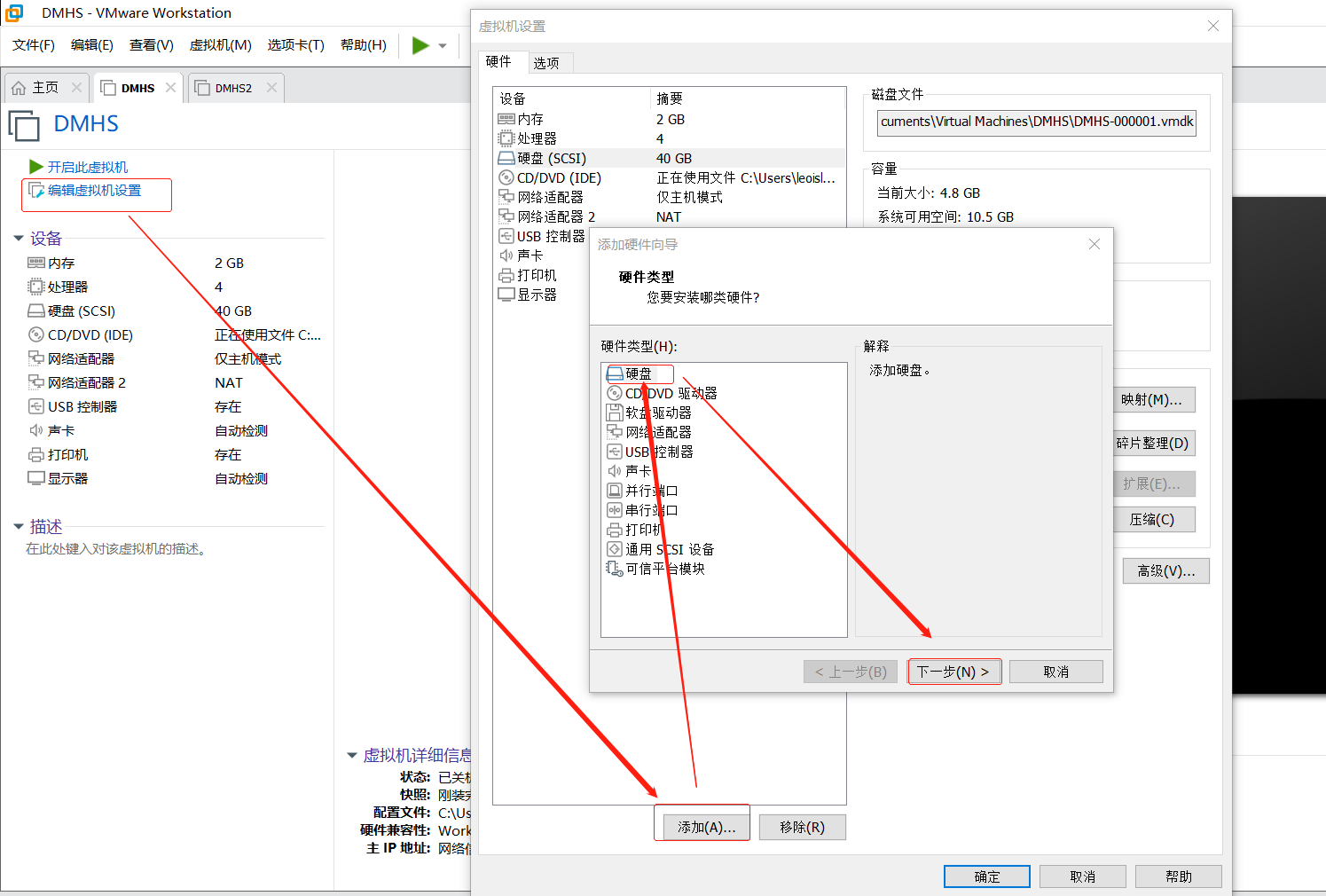Select the USB控制器 hardware type
This screenshot has height=896, width=1326.
[659, 452]
